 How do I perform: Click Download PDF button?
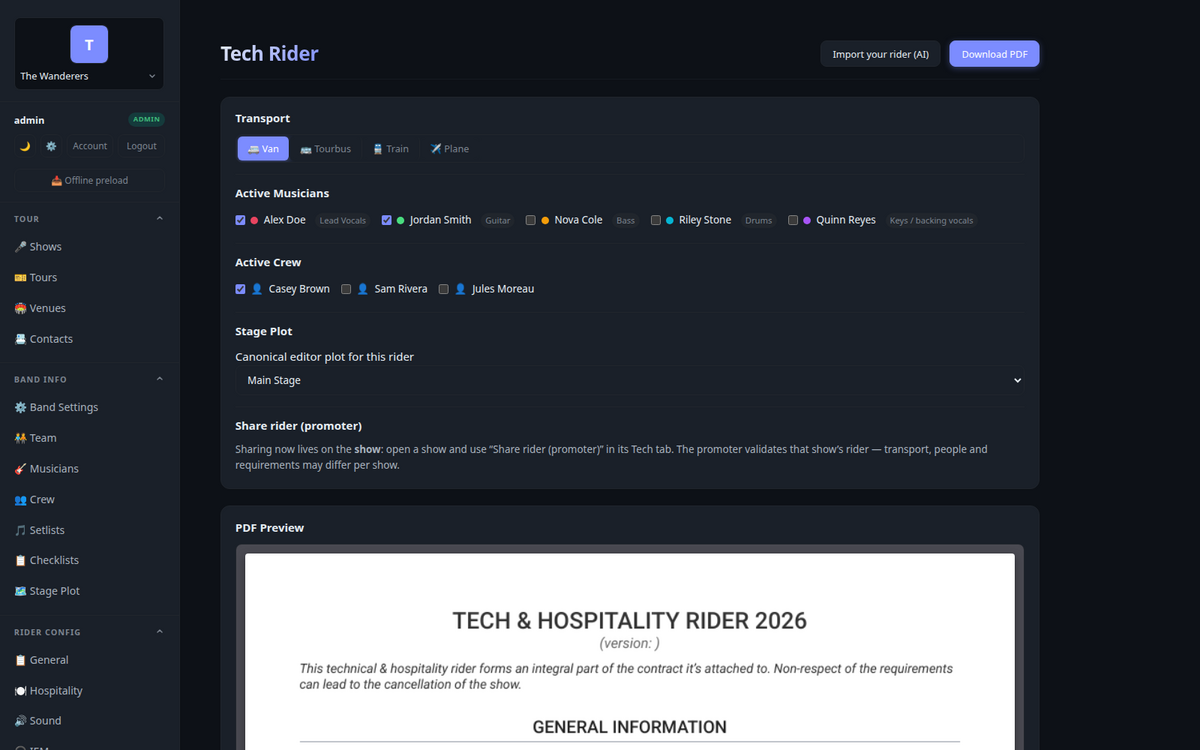[x=994, y=54]
